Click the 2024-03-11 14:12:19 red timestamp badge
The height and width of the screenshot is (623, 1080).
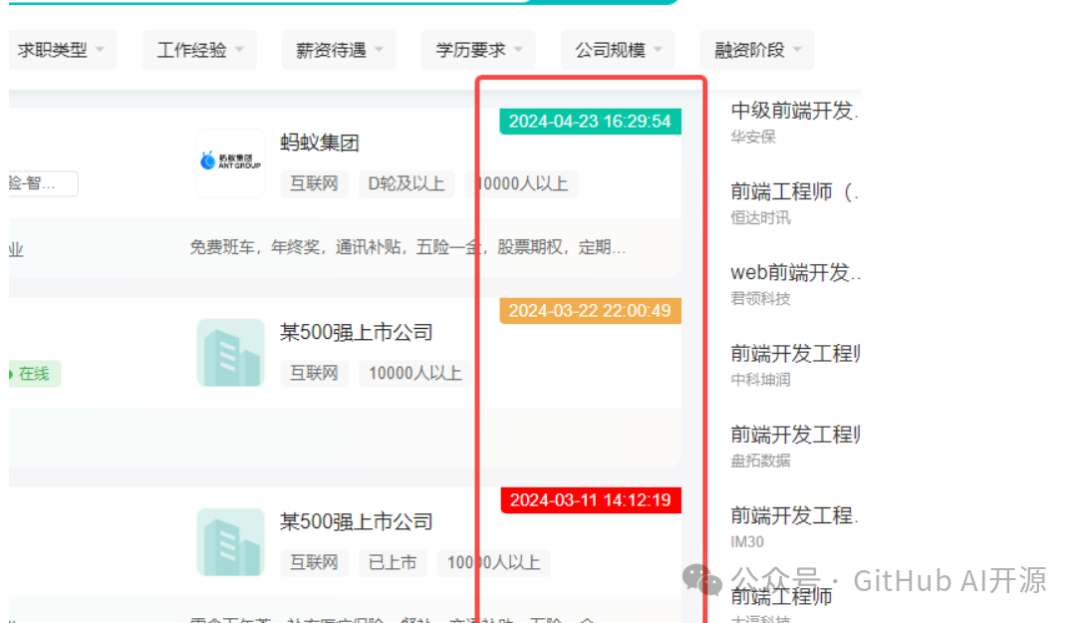click(590, 500)
